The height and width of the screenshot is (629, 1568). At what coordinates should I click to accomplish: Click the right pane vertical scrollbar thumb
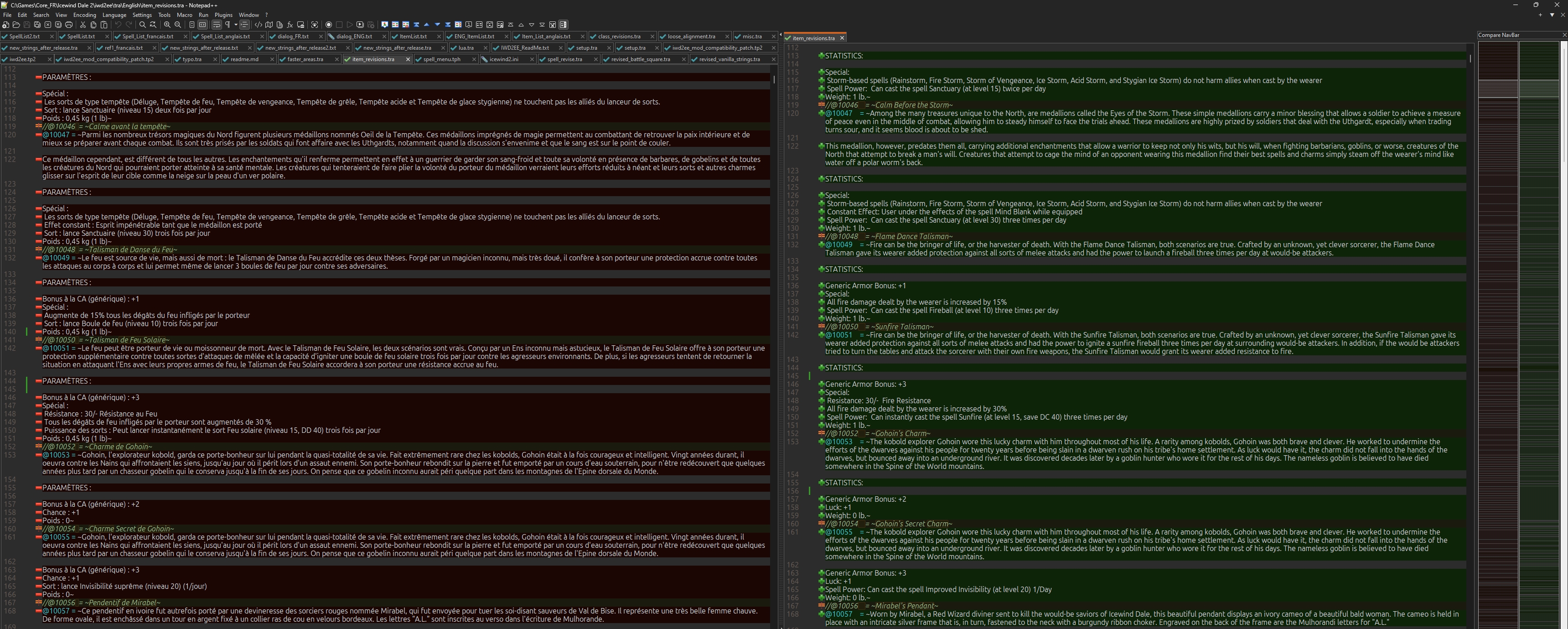pos(1470,58)
